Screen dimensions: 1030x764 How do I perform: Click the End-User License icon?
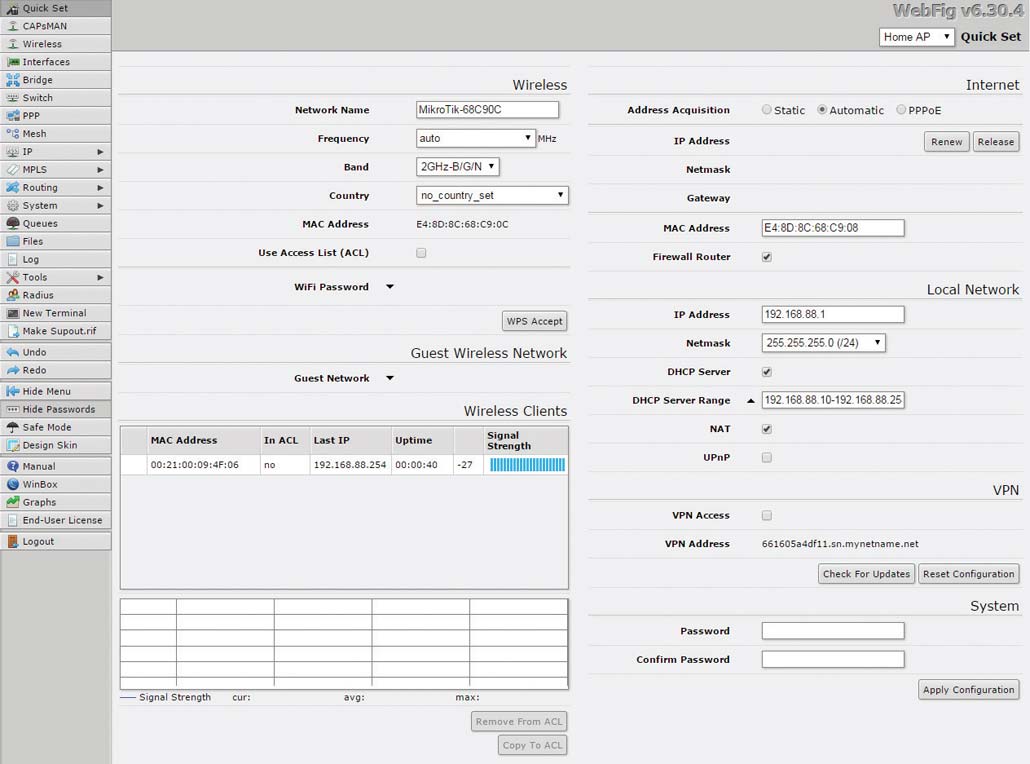(x=12, y=520)
